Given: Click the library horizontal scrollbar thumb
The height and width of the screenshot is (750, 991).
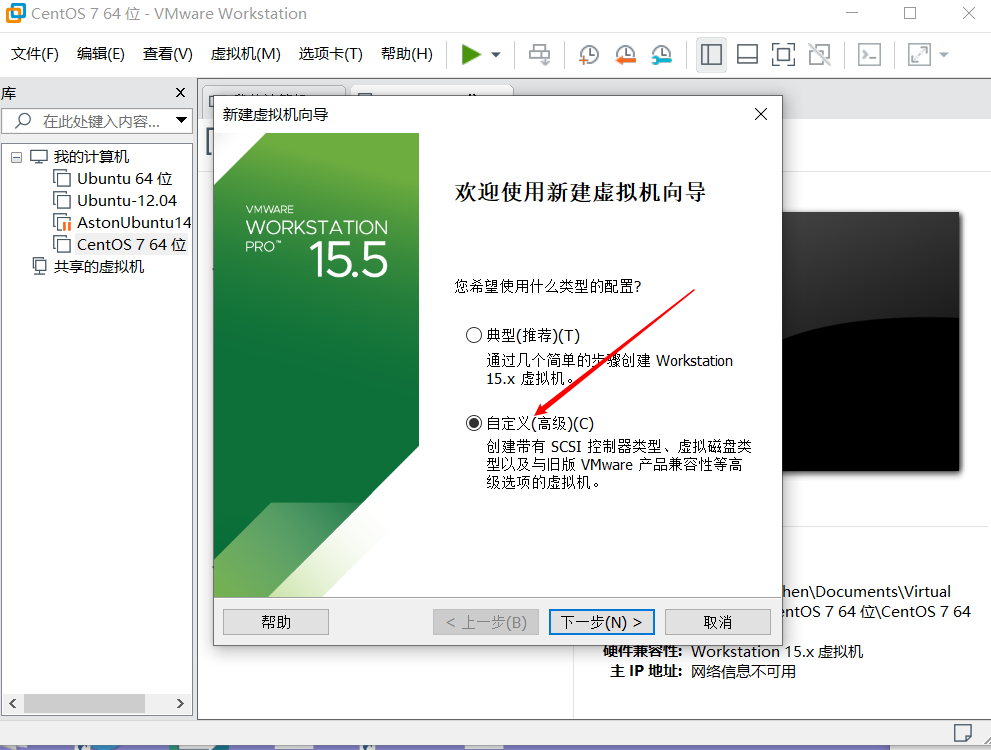Looking at the screenshot, I should [84, 703].
